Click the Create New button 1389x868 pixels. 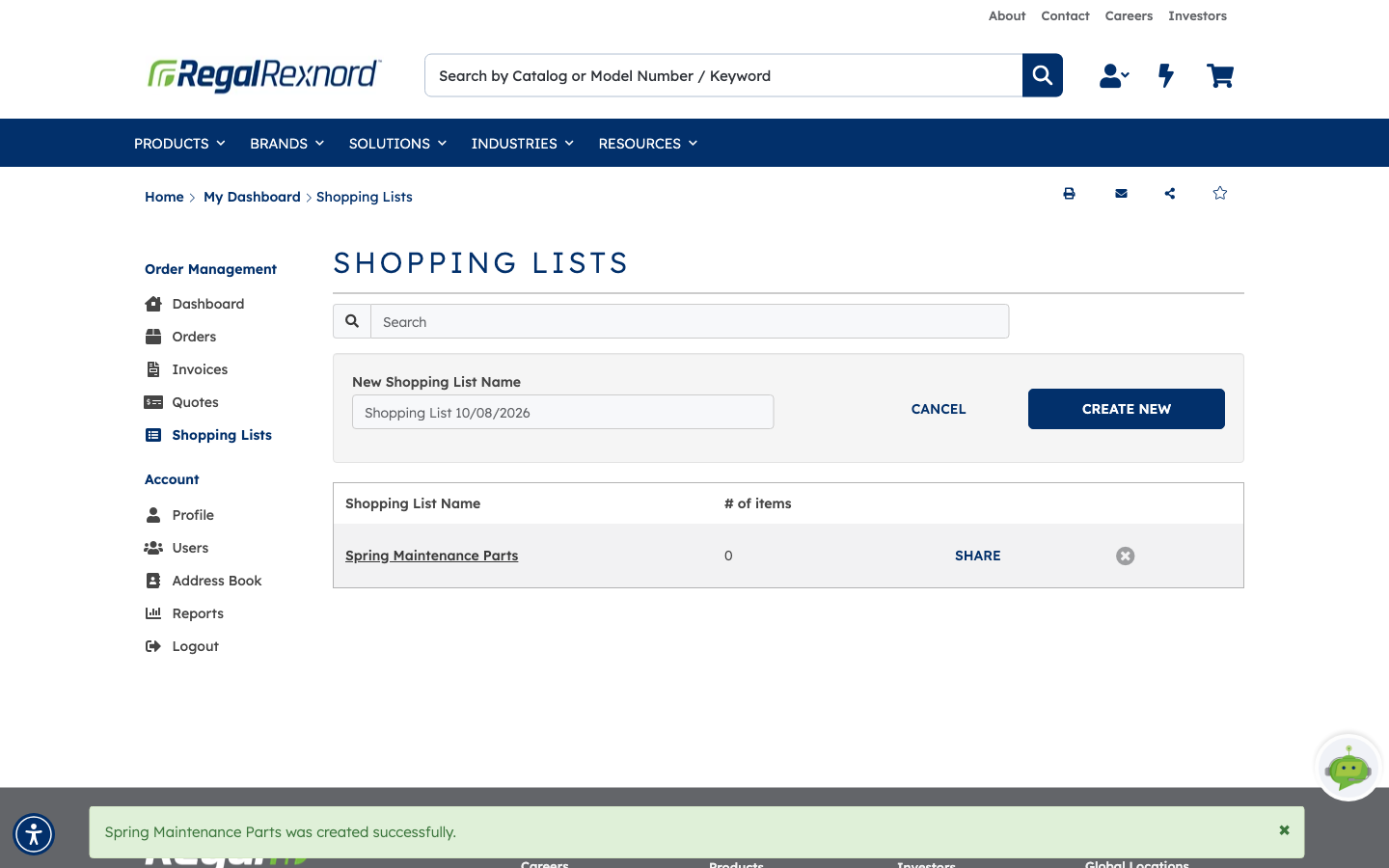pyautogui.click(x=1127, y=409)
